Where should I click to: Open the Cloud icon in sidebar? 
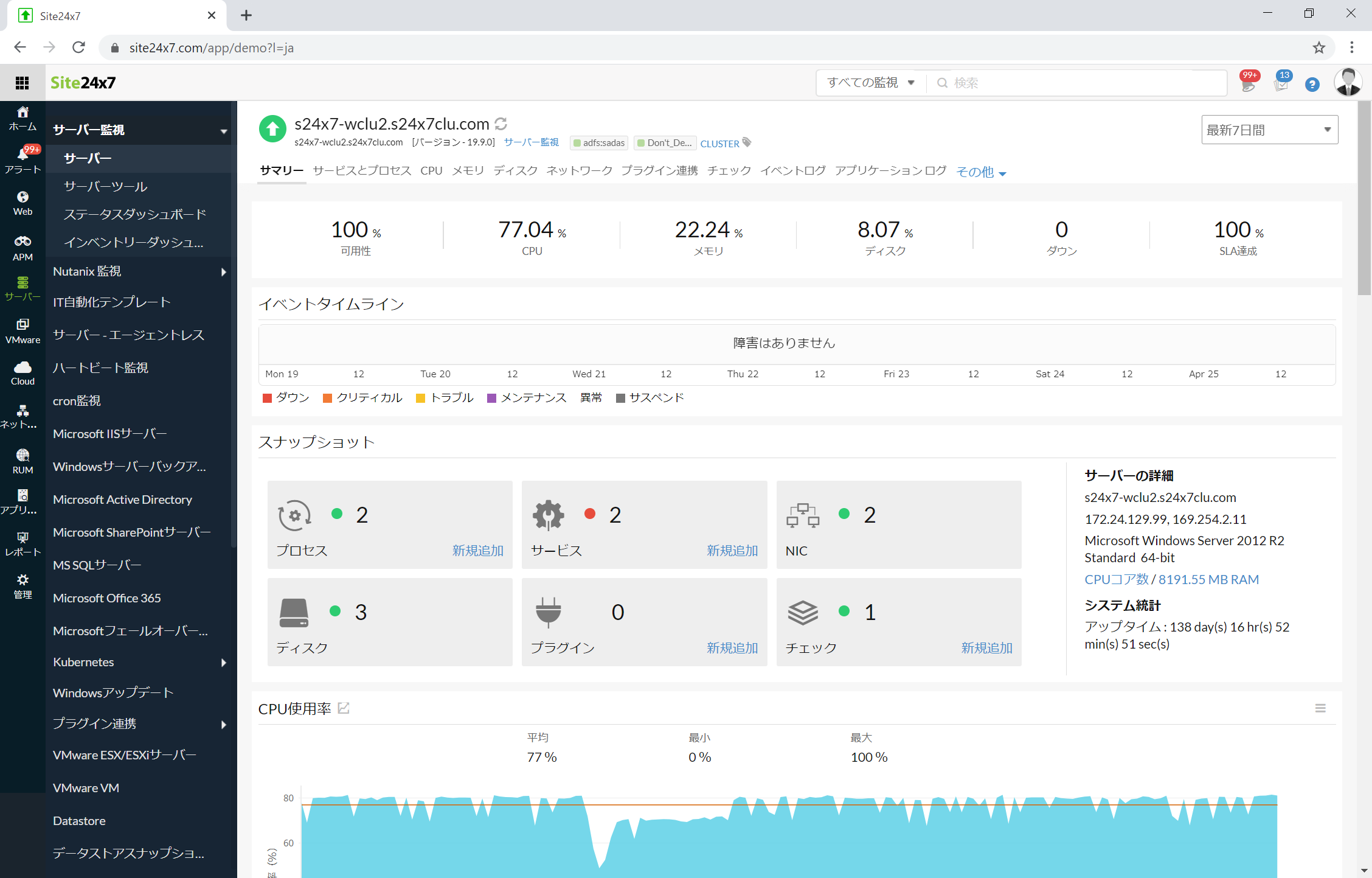(x=23, y=367)
